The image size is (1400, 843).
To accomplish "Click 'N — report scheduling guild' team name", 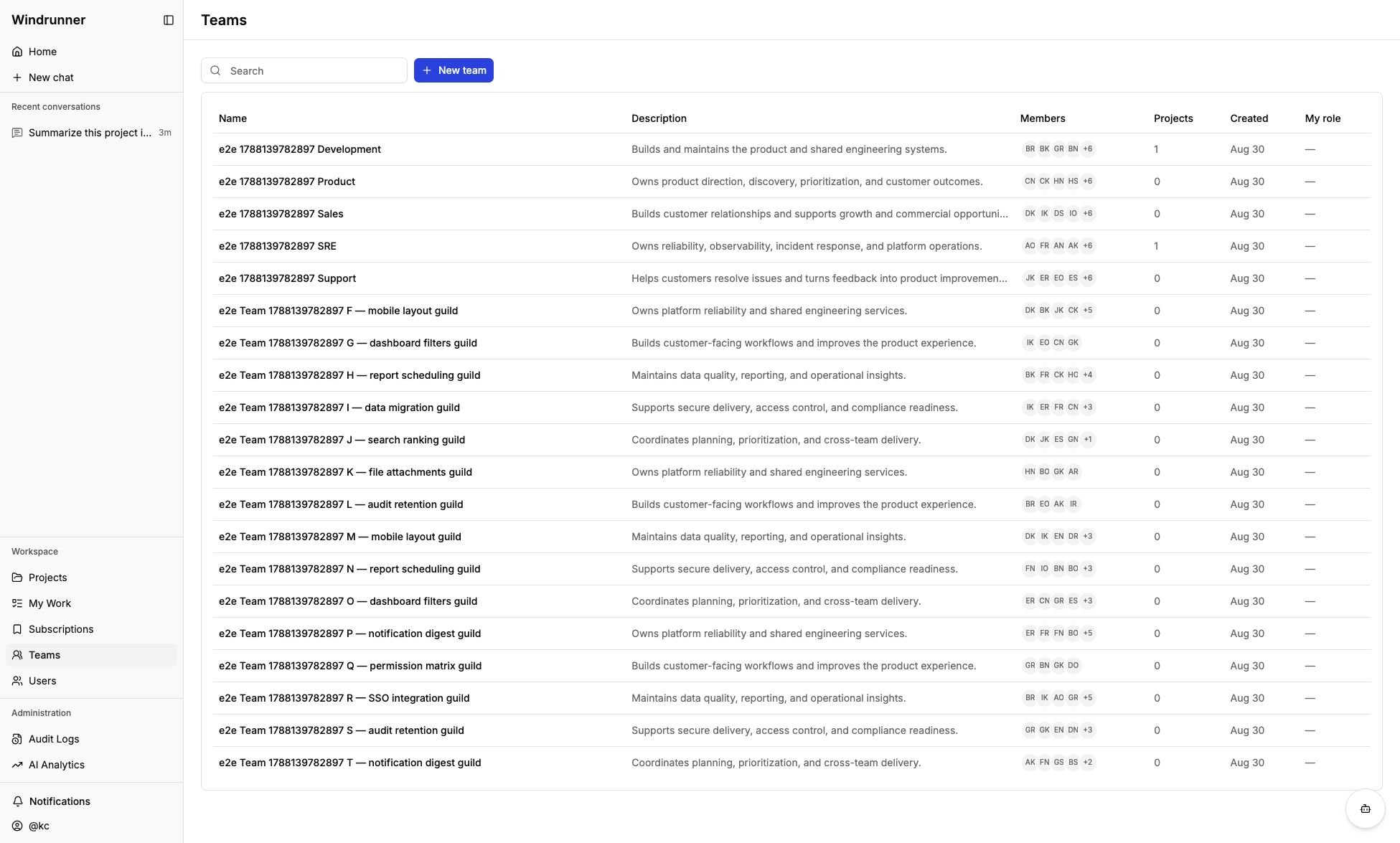I will [349, 569].
